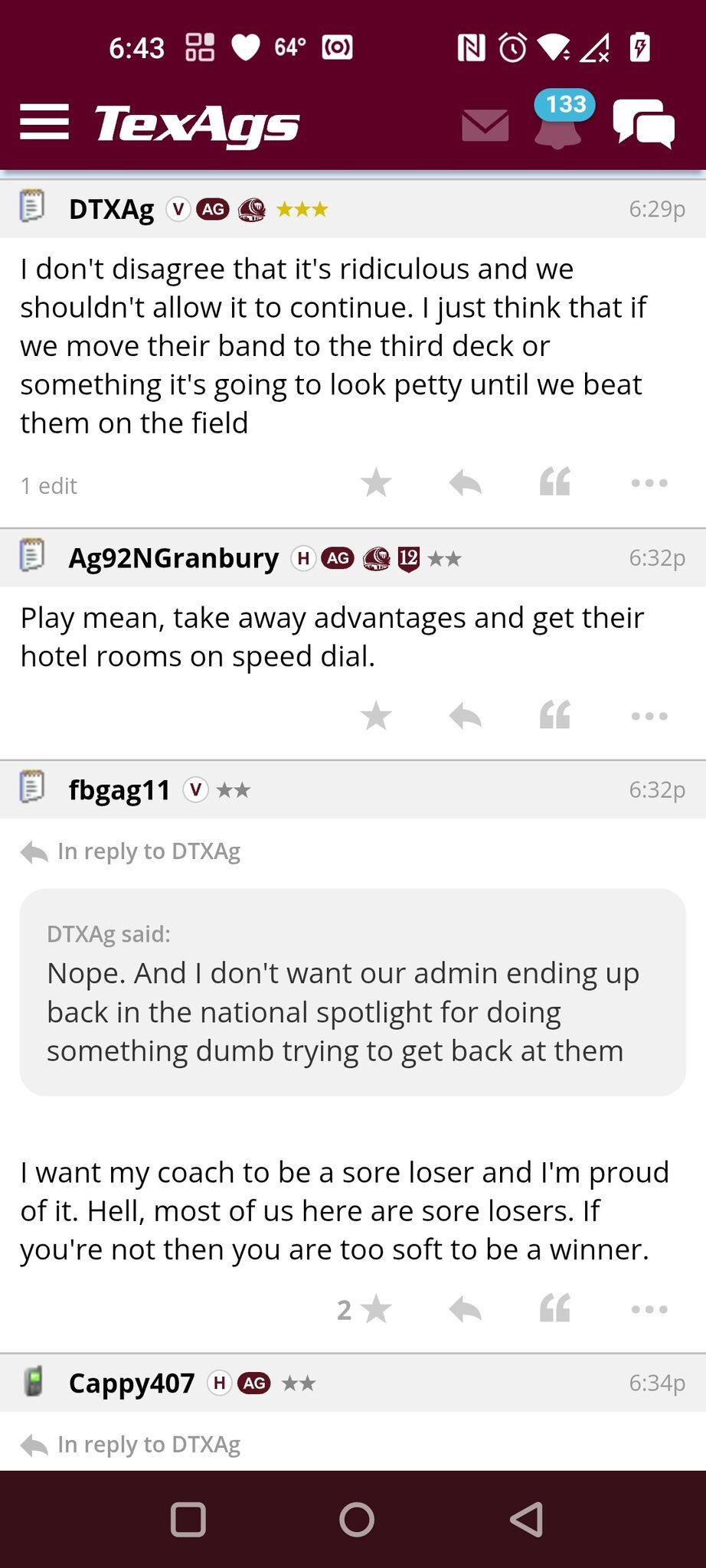This screenshot has height=1568, width=706.
Task: Open more options on fbgag11's post
Action: coord(649,1310)
